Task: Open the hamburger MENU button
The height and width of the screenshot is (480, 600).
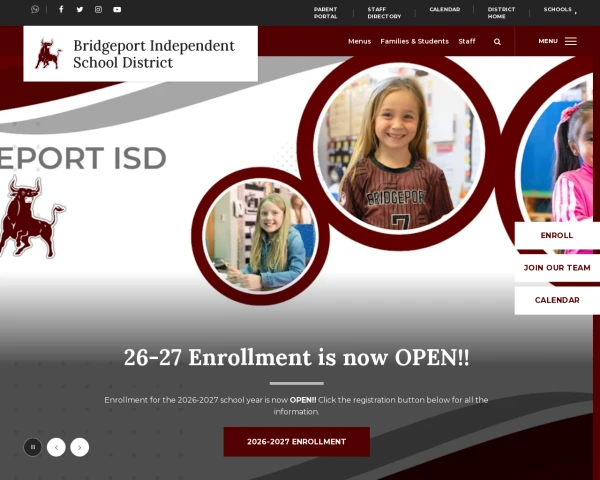Action: [558, 41]
